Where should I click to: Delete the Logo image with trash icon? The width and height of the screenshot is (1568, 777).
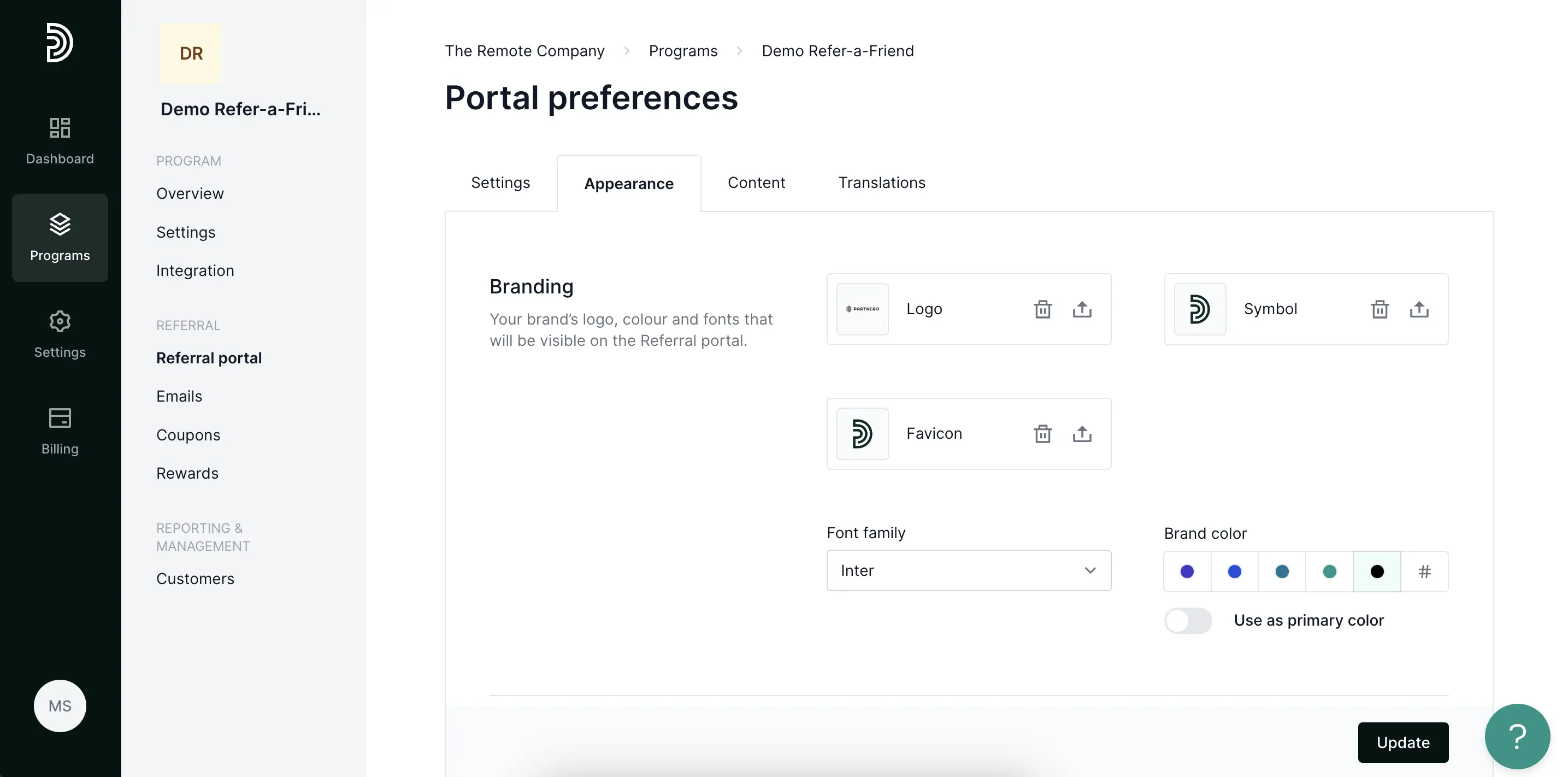coord(1043,309)
